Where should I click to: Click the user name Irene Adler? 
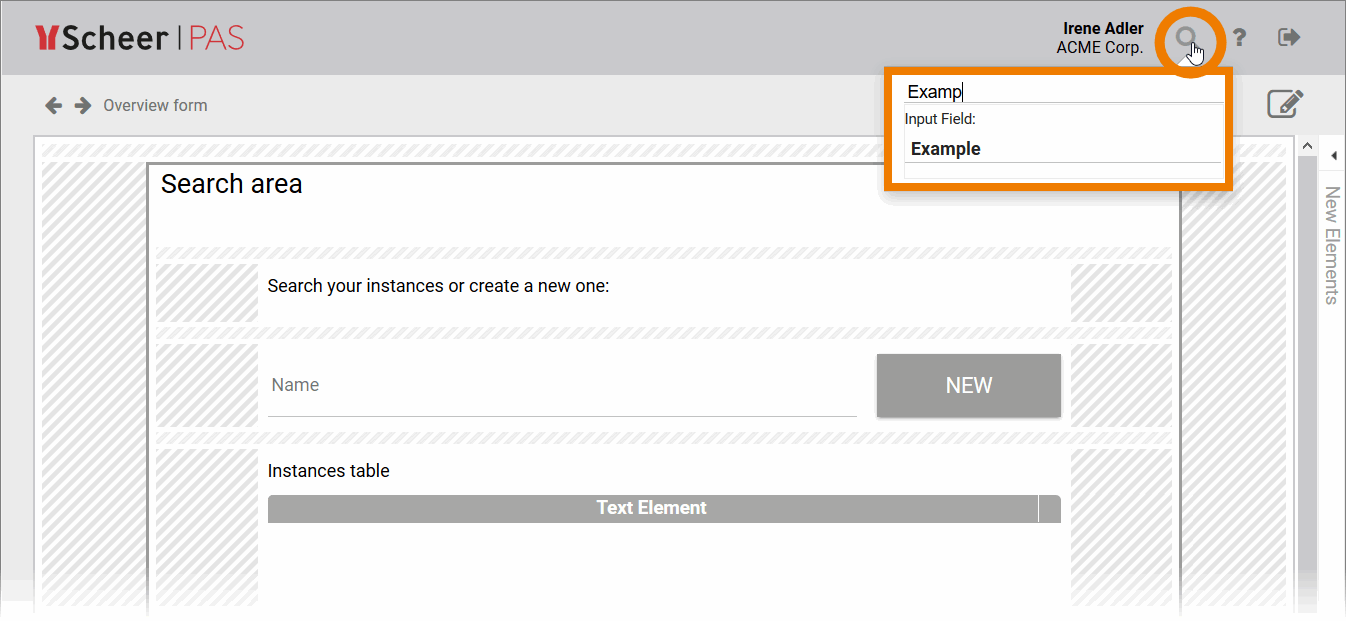[x=1103, y=29]
